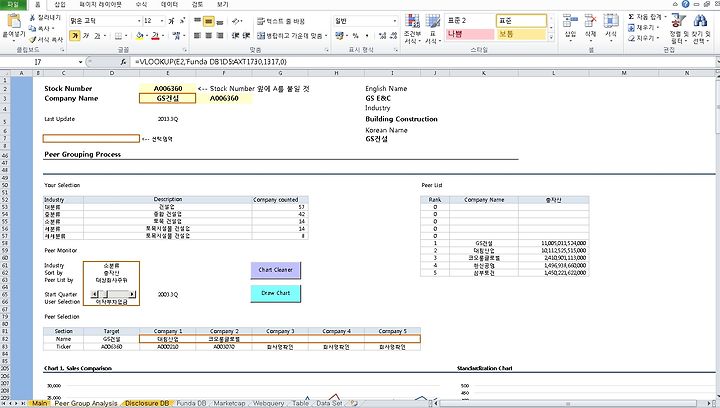720x408 pixels.
Task: Increase indent in the cell
Action: pos(246,36)
